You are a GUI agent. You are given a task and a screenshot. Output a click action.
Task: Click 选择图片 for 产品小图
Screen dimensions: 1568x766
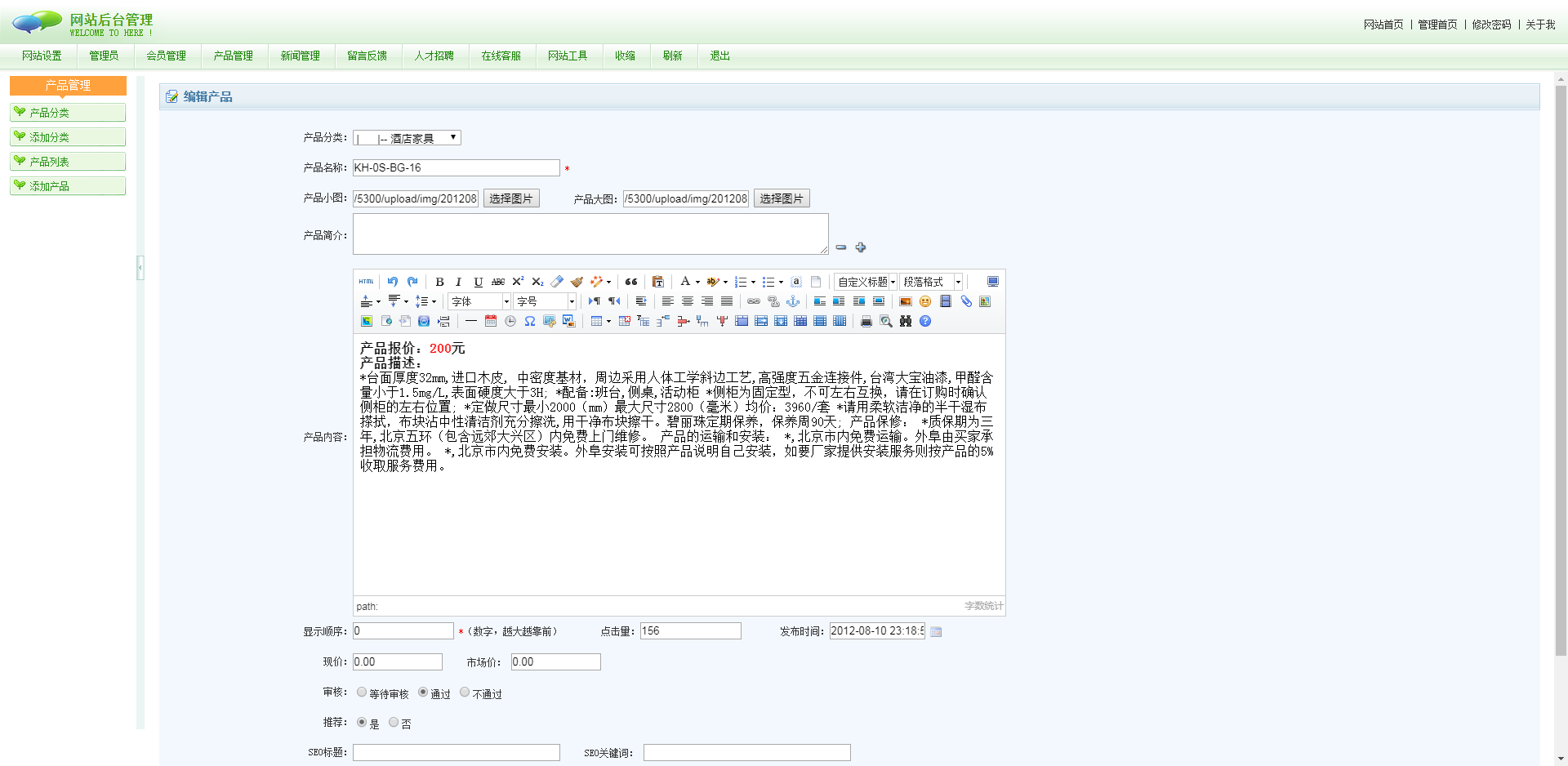click(511, 198)
